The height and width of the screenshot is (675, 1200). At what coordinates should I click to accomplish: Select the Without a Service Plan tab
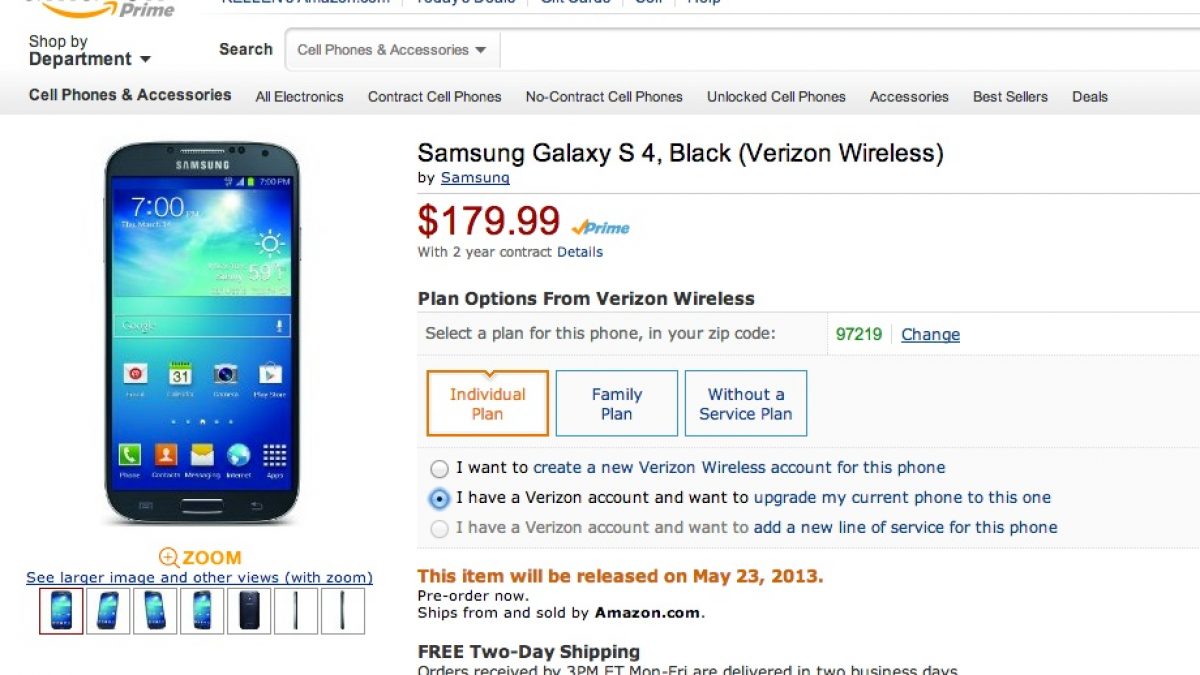click(745, 404)
